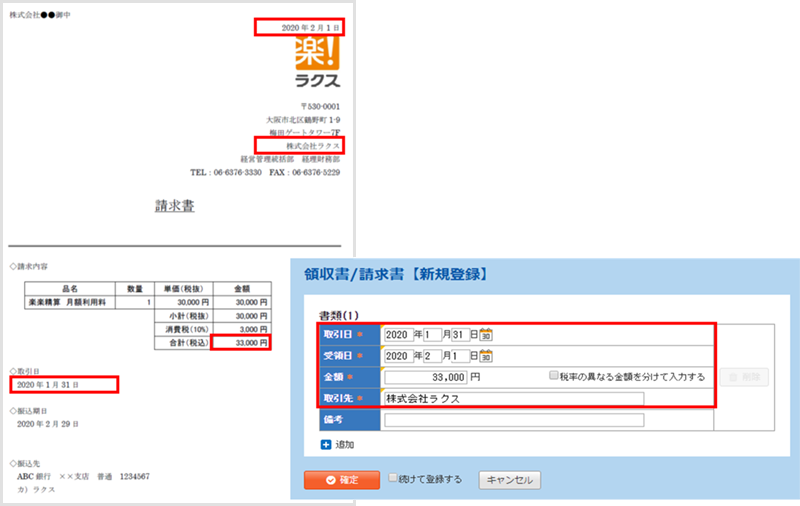Click invoice date 2020年2月1日
The image size is (800, 506).
pyautogui.click(x=310, y=28)
